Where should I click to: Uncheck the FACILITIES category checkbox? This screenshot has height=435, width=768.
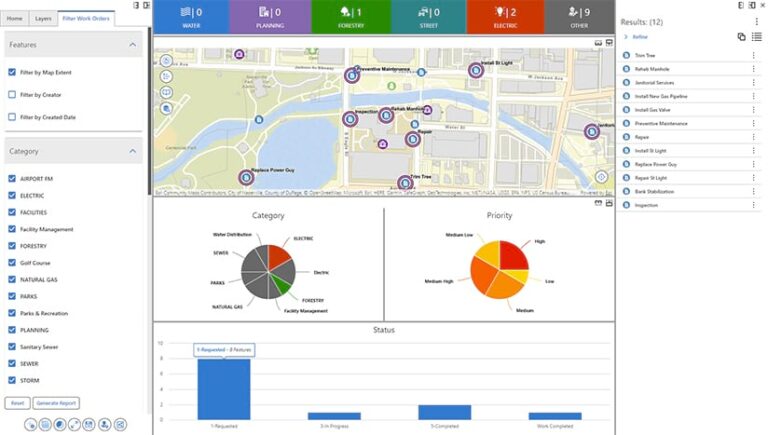pos(12,212)
